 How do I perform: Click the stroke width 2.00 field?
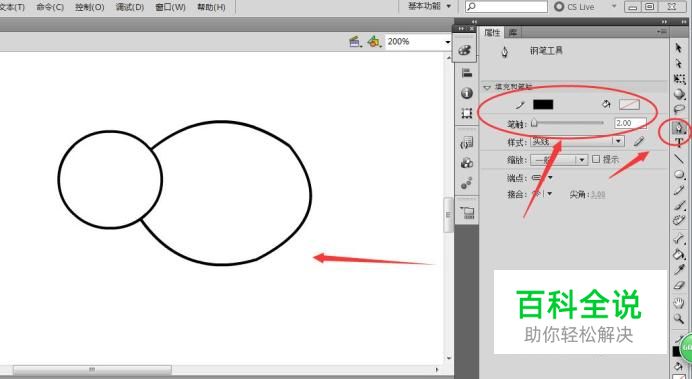tap(630, 123)
